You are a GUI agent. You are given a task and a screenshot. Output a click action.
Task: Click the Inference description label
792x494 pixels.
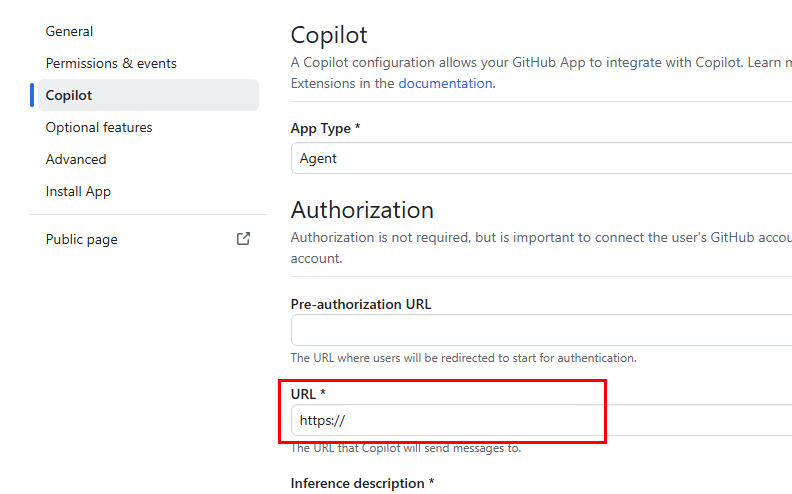362,483
